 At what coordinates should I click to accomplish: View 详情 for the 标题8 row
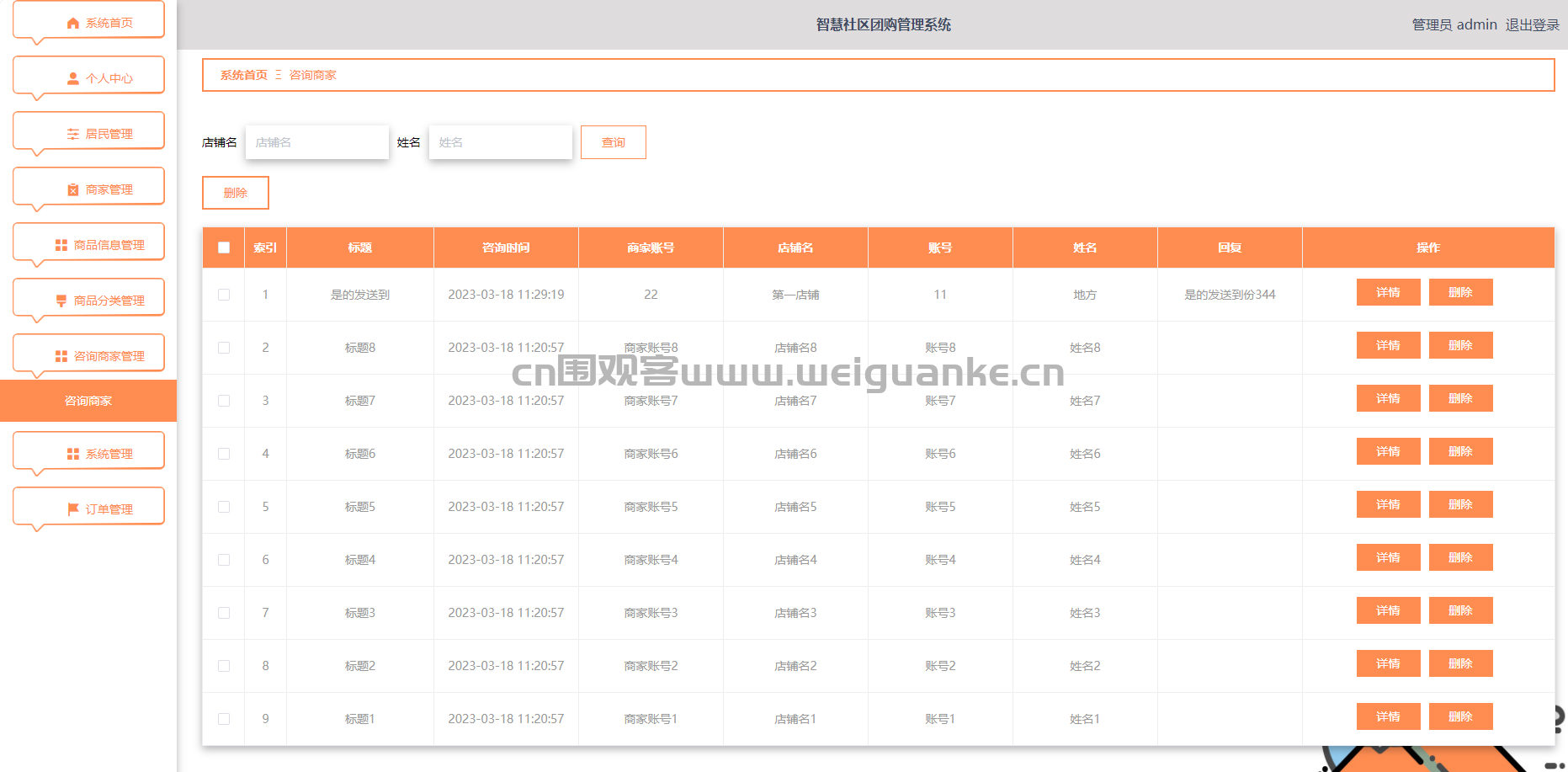(1388, 346)
